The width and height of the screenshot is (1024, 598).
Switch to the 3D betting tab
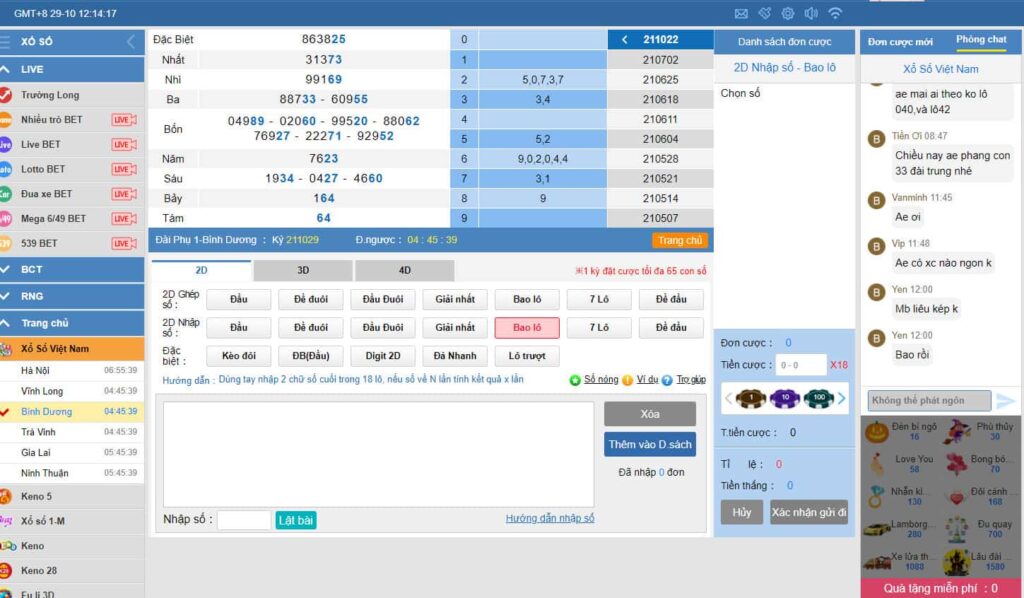[303, 270]
